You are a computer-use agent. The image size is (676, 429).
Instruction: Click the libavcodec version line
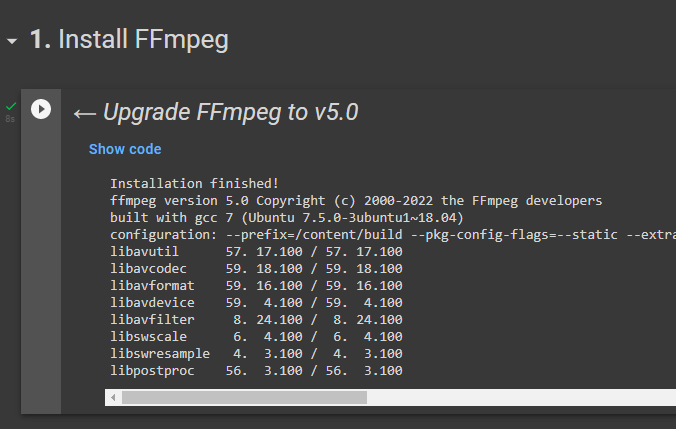click(x=256, y=268)
